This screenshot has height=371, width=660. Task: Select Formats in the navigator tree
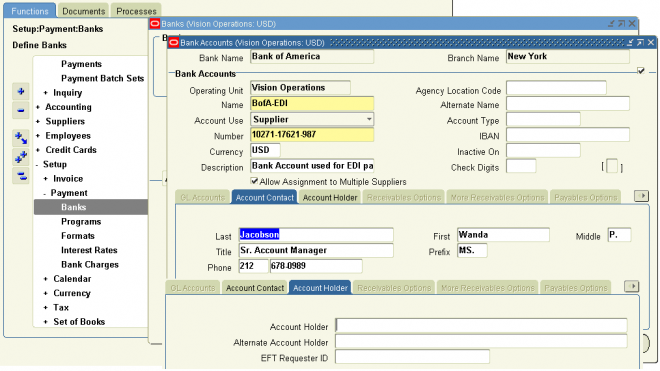[x=78, y=236]
